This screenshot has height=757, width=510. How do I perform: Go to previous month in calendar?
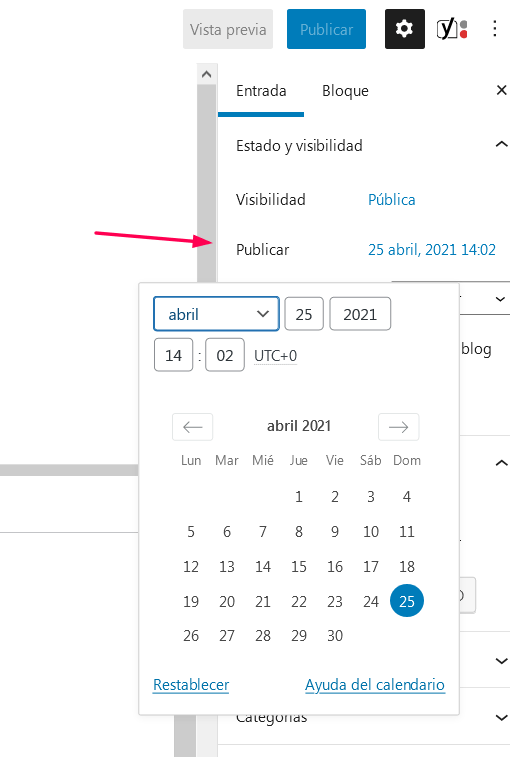click(x=192, y=427)
